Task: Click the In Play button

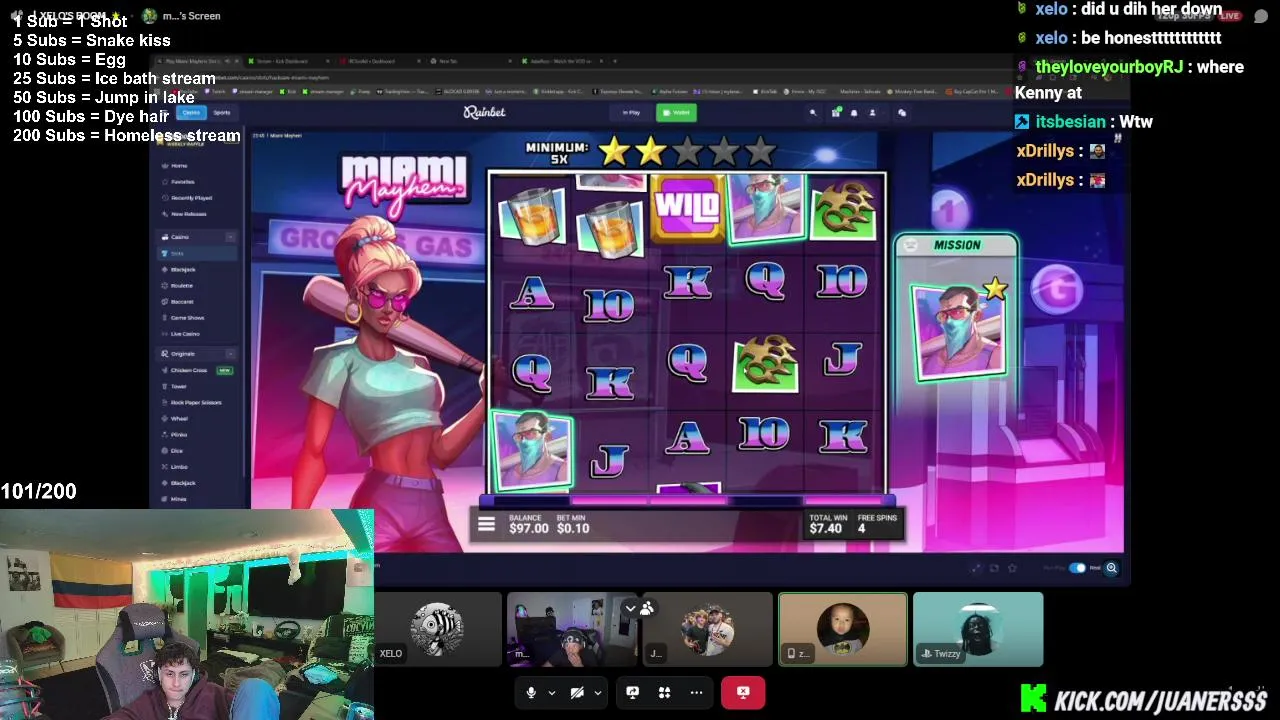Action: [630, 112]
